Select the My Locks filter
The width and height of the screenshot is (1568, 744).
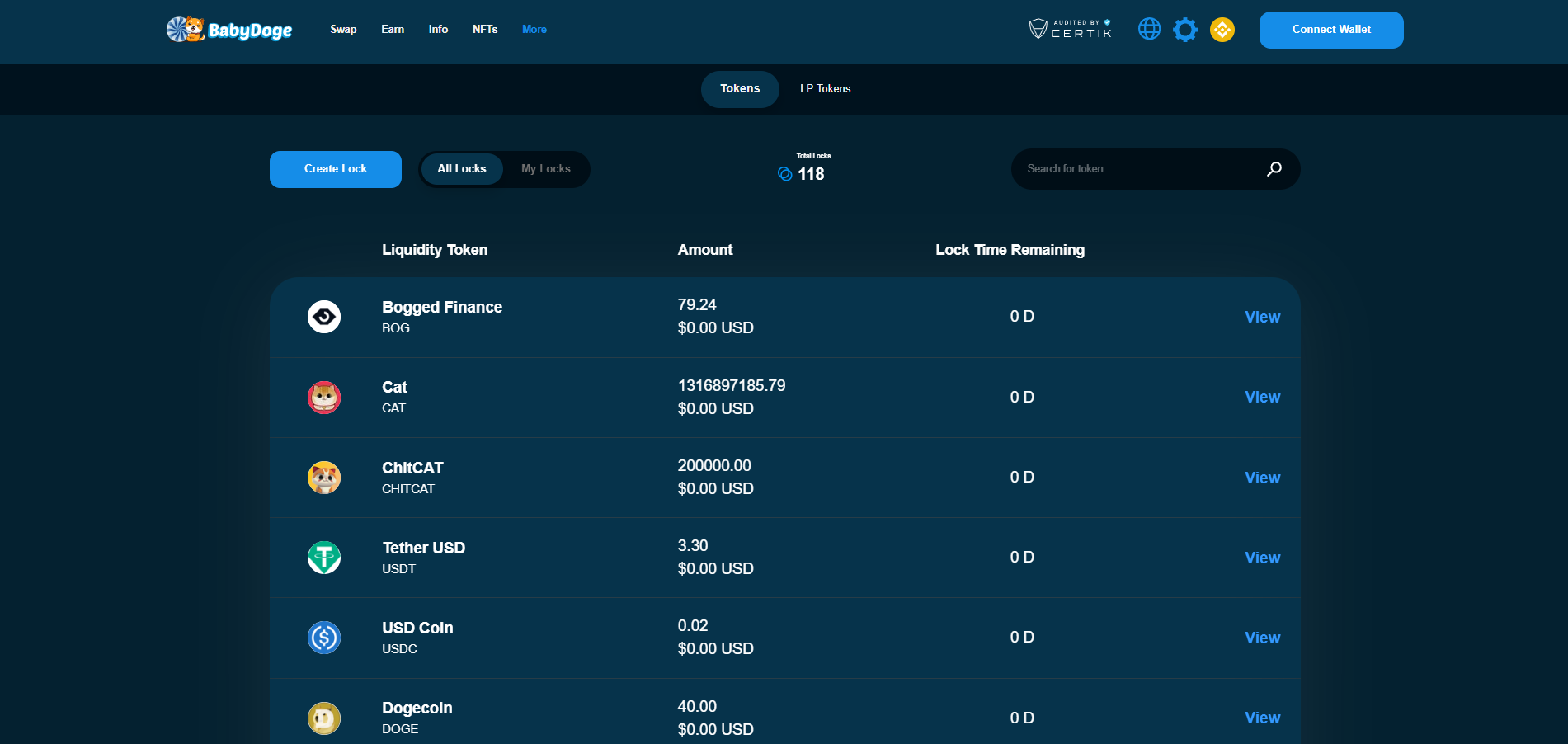coord(546,169)
